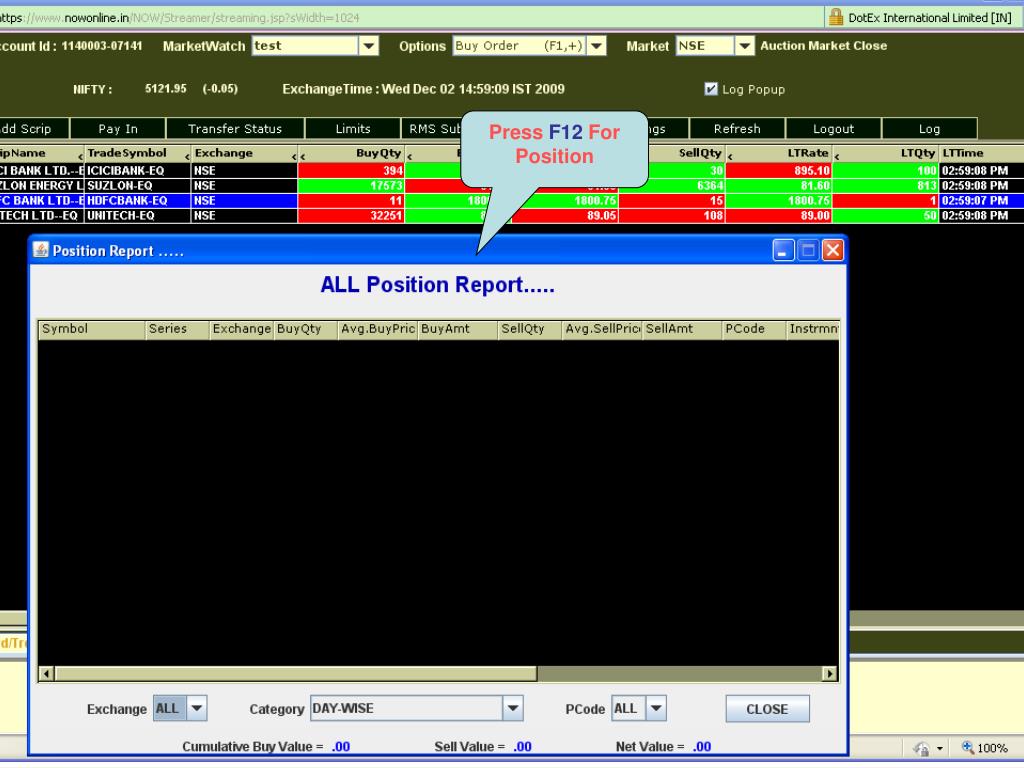Open the Limits menu item

[x=353, y=128]
